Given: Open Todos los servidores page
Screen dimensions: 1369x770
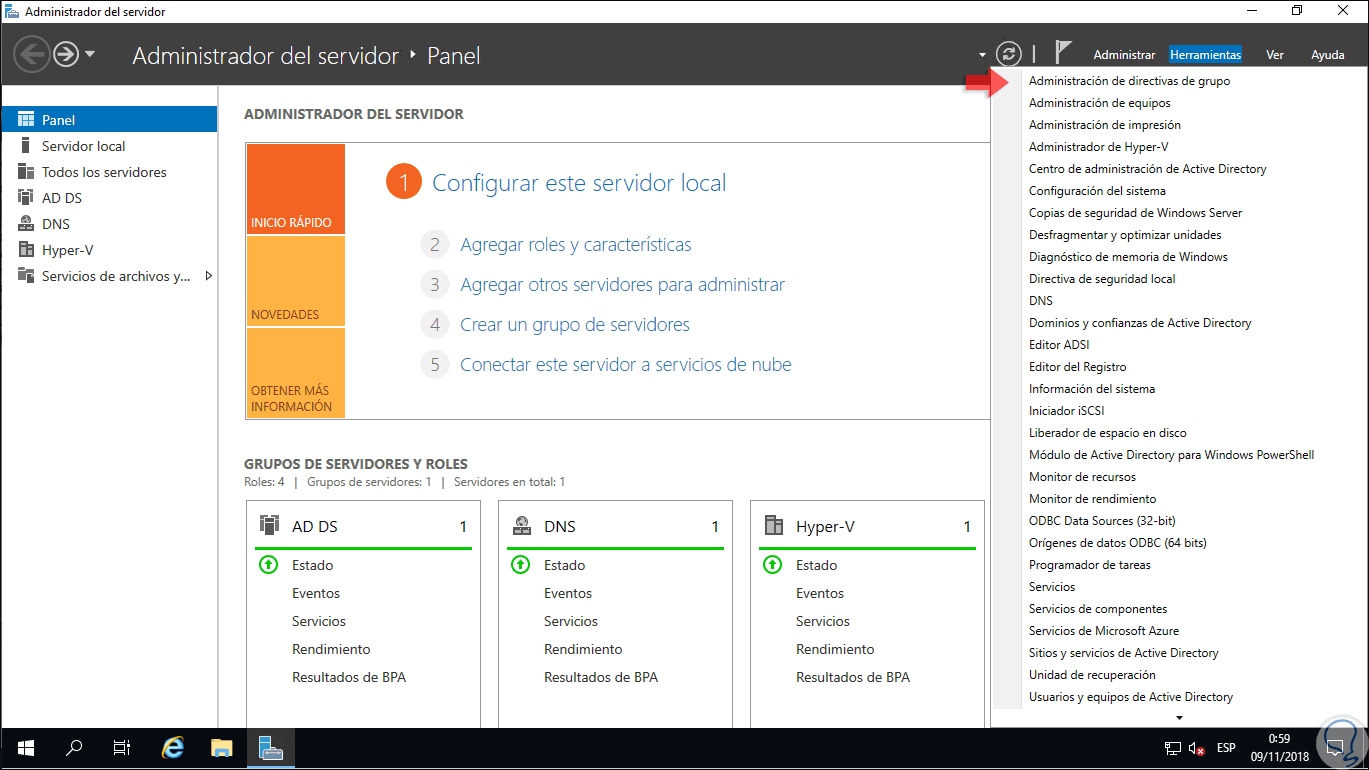Looking at the screenshot, I should tap(104, 172).
